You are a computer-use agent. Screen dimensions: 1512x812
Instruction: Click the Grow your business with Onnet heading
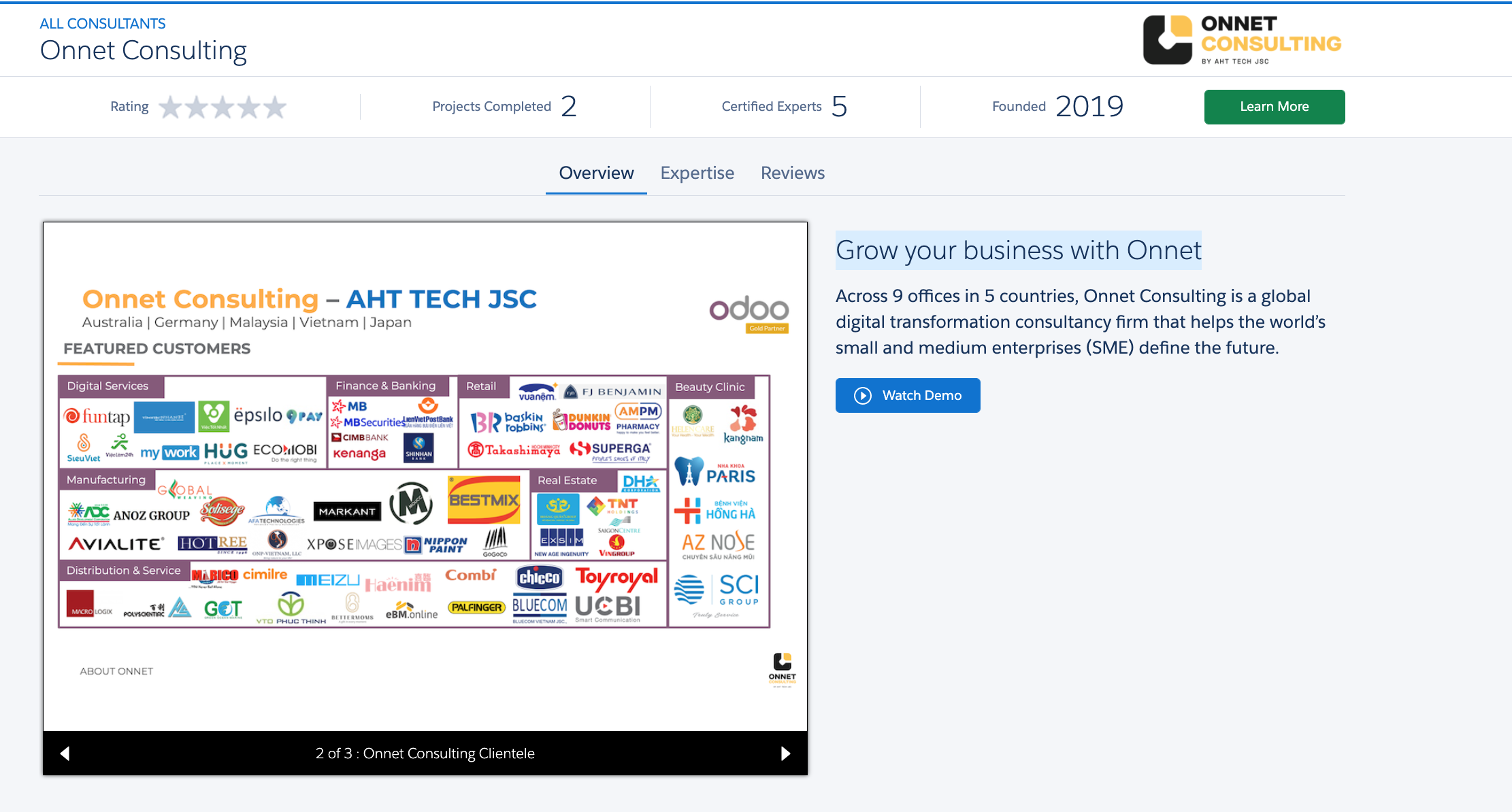pos(1018,250)
